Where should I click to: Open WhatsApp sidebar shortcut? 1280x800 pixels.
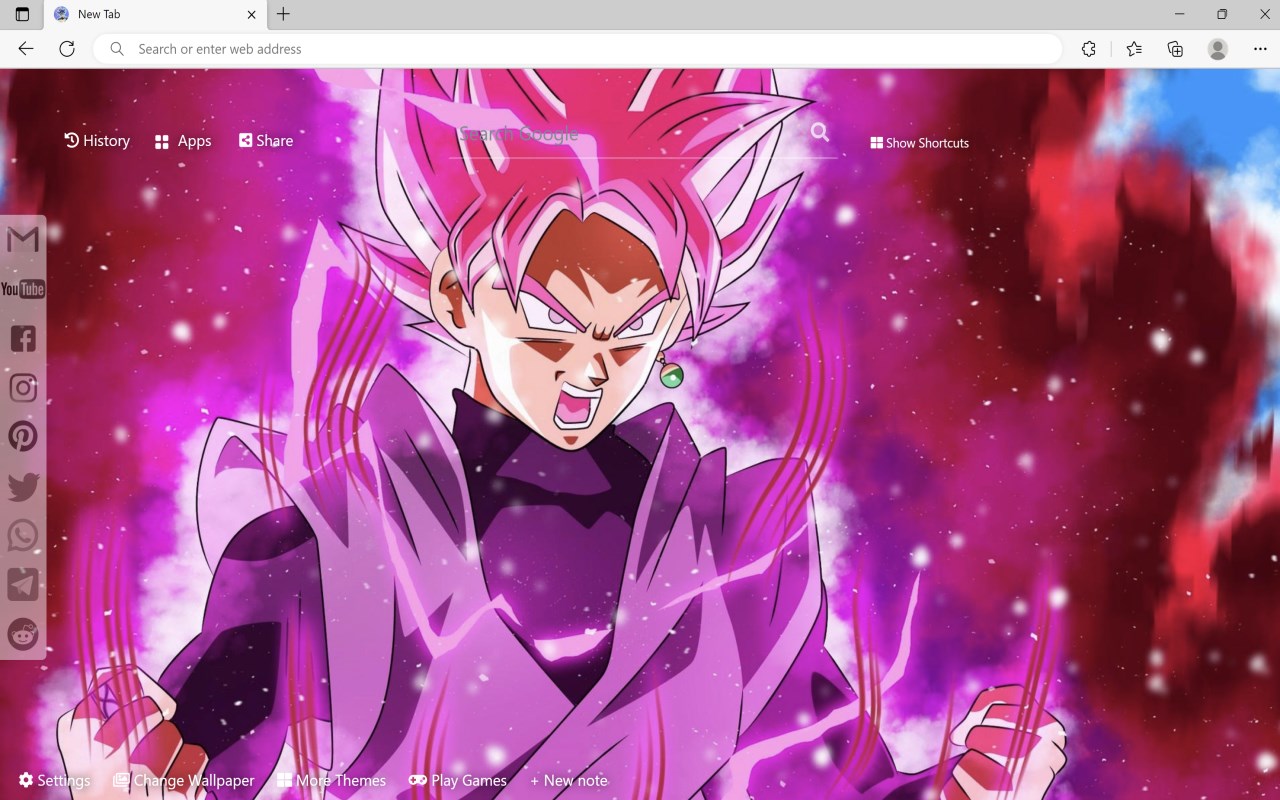pos(23,535)
